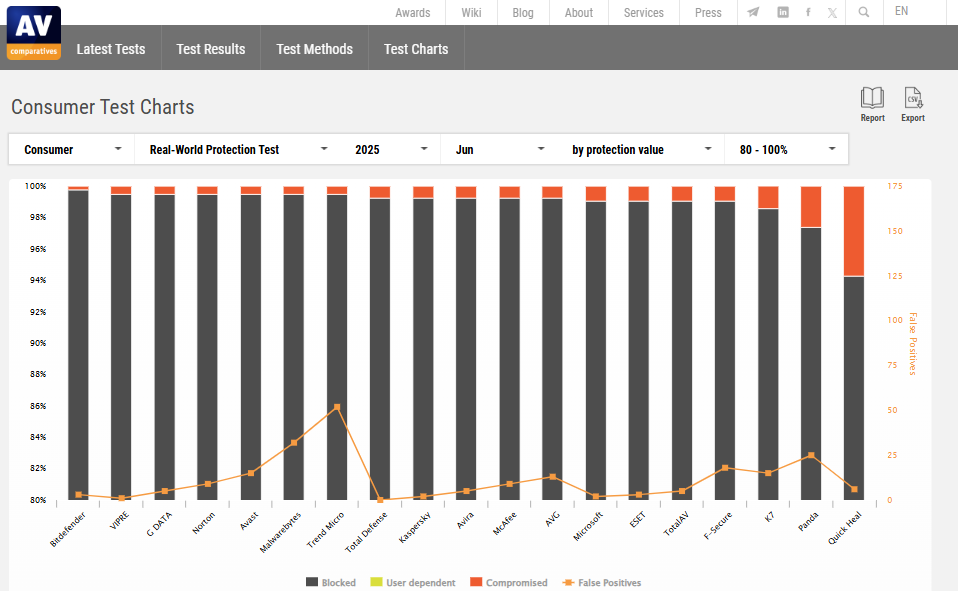
Task: Open the Latest Tests menu
Action: pos(111,49)
